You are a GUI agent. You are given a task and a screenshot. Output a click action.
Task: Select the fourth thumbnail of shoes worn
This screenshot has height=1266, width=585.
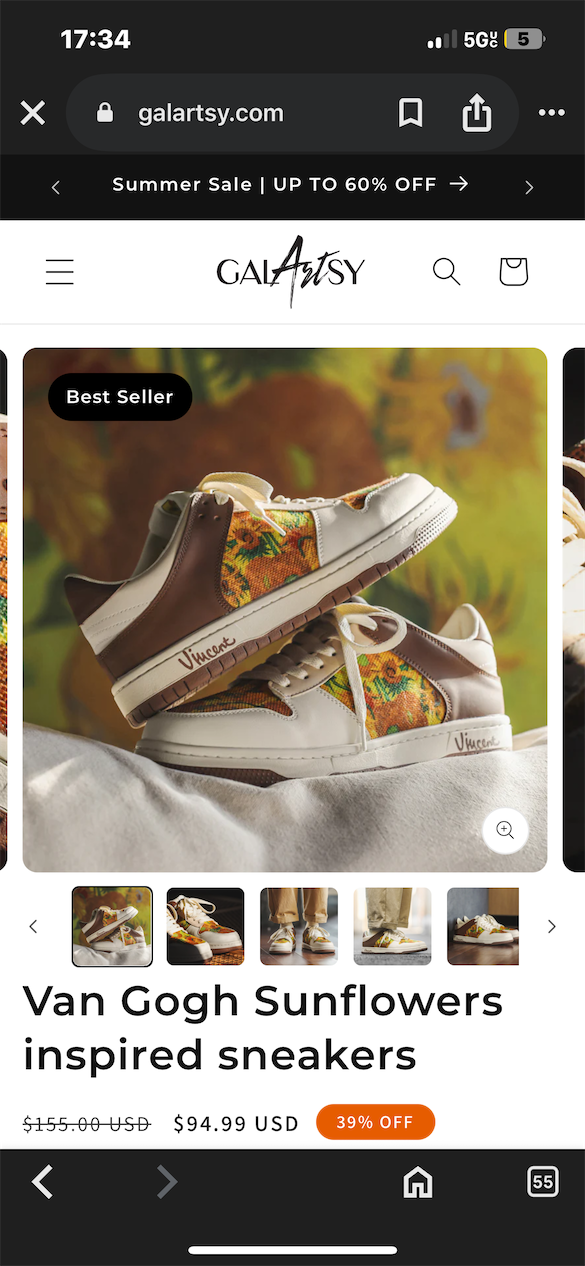392,926
